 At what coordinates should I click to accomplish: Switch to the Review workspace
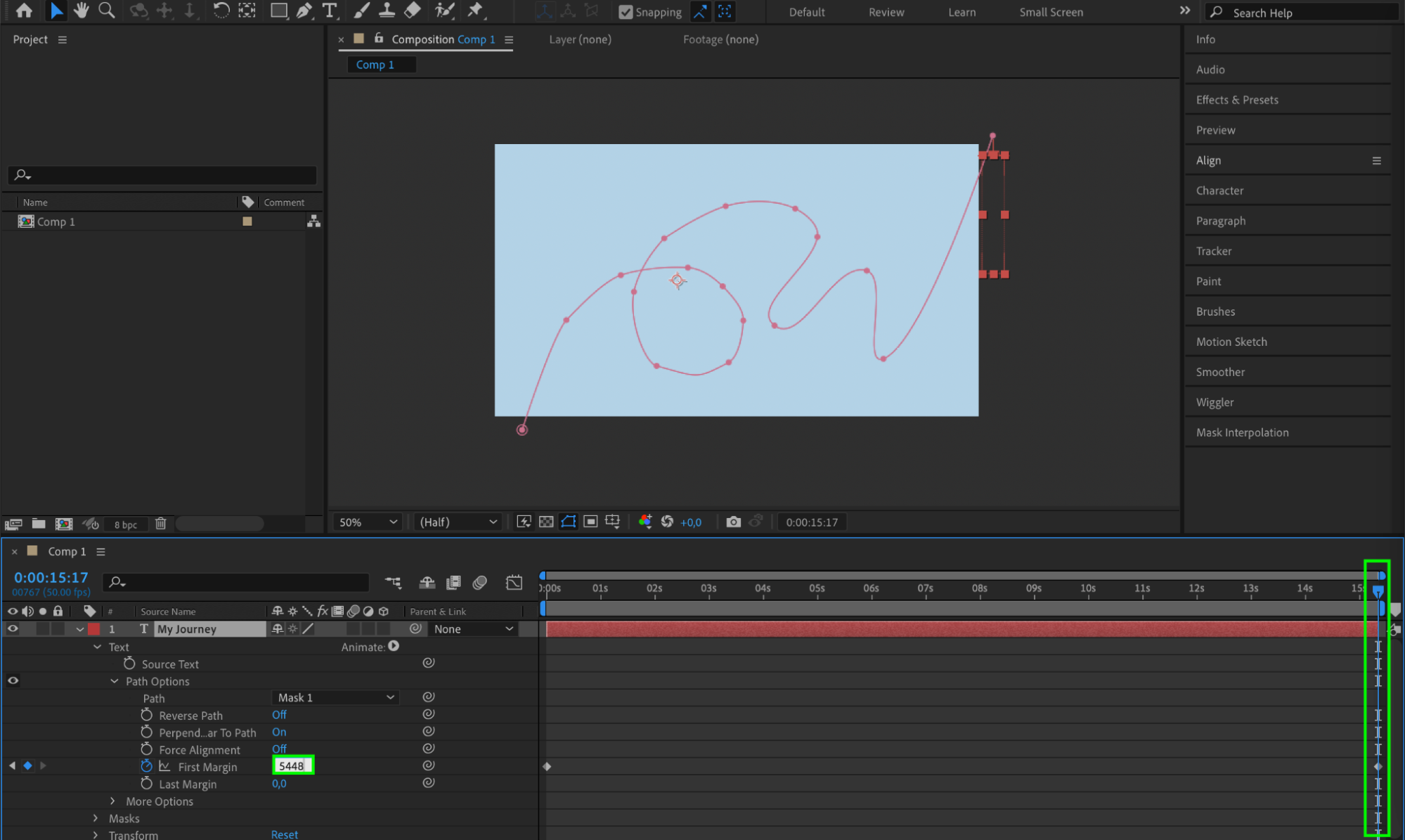point(886,12)
